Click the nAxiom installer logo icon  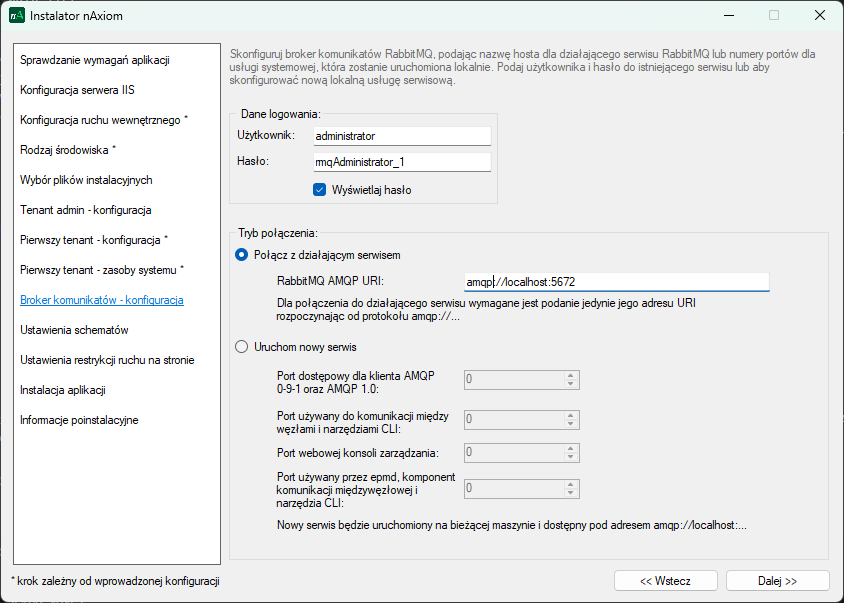16,16
